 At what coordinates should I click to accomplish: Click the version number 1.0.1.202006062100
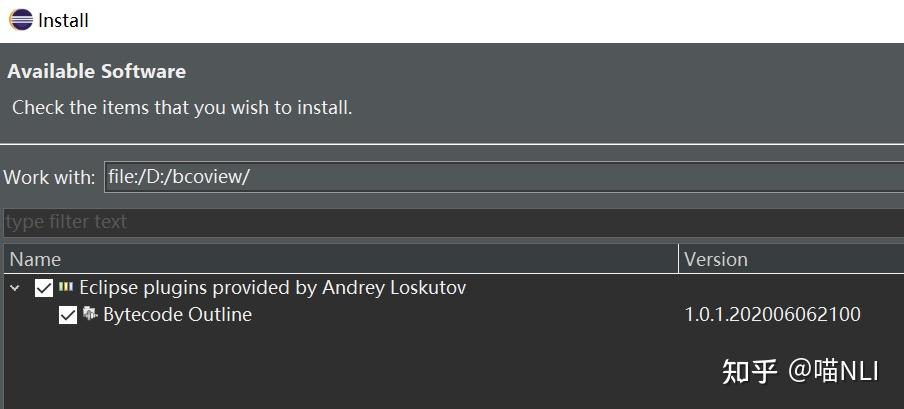click(772, 315)
